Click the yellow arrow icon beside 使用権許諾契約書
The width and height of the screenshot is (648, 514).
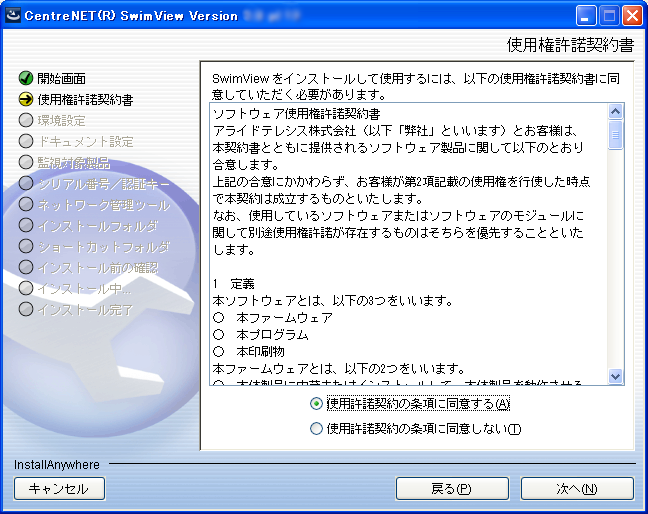(26, 99)
